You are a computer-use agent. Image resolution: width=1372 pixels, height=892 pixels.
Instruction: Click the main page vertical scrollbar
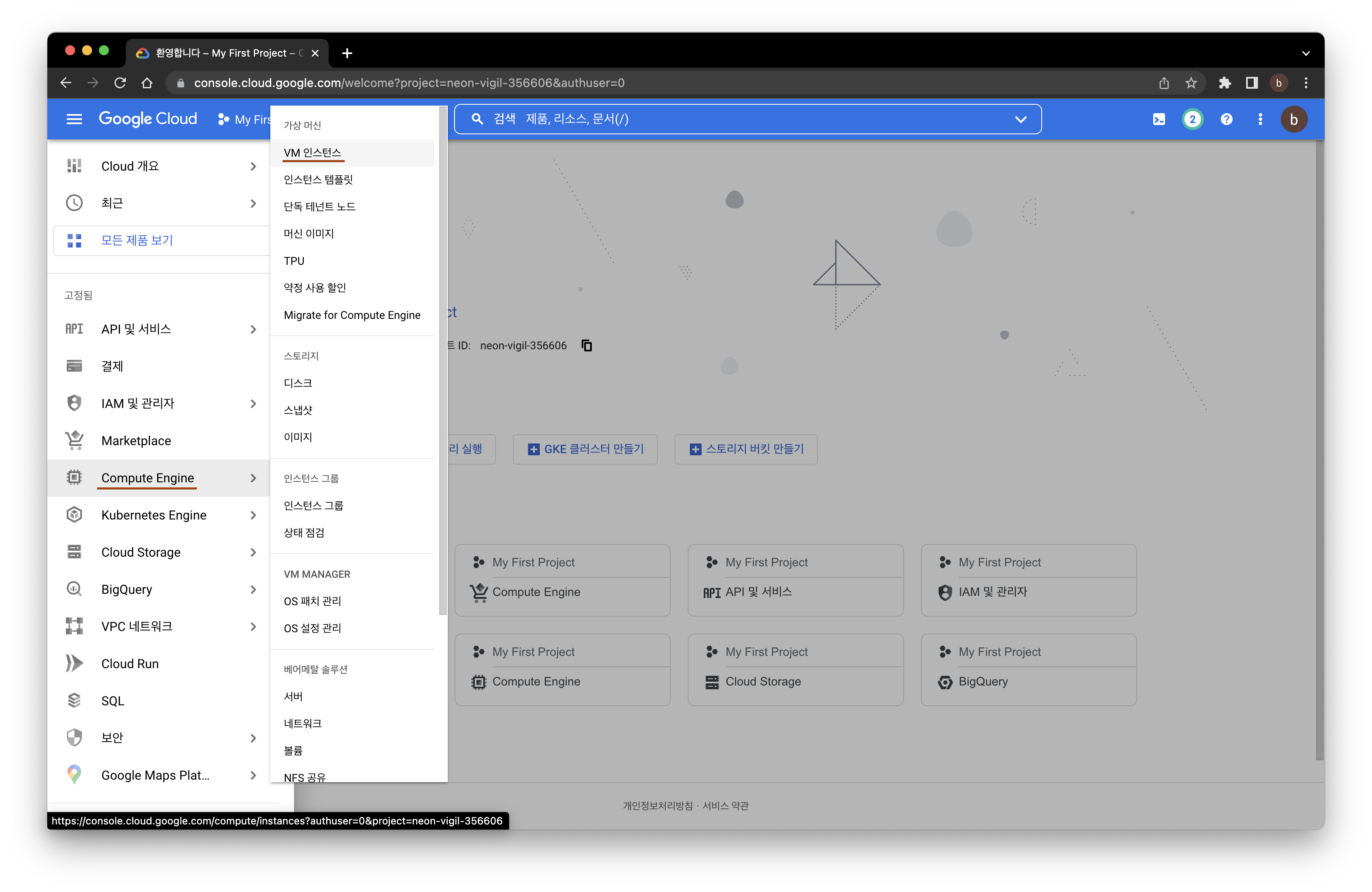point(1320,449)
